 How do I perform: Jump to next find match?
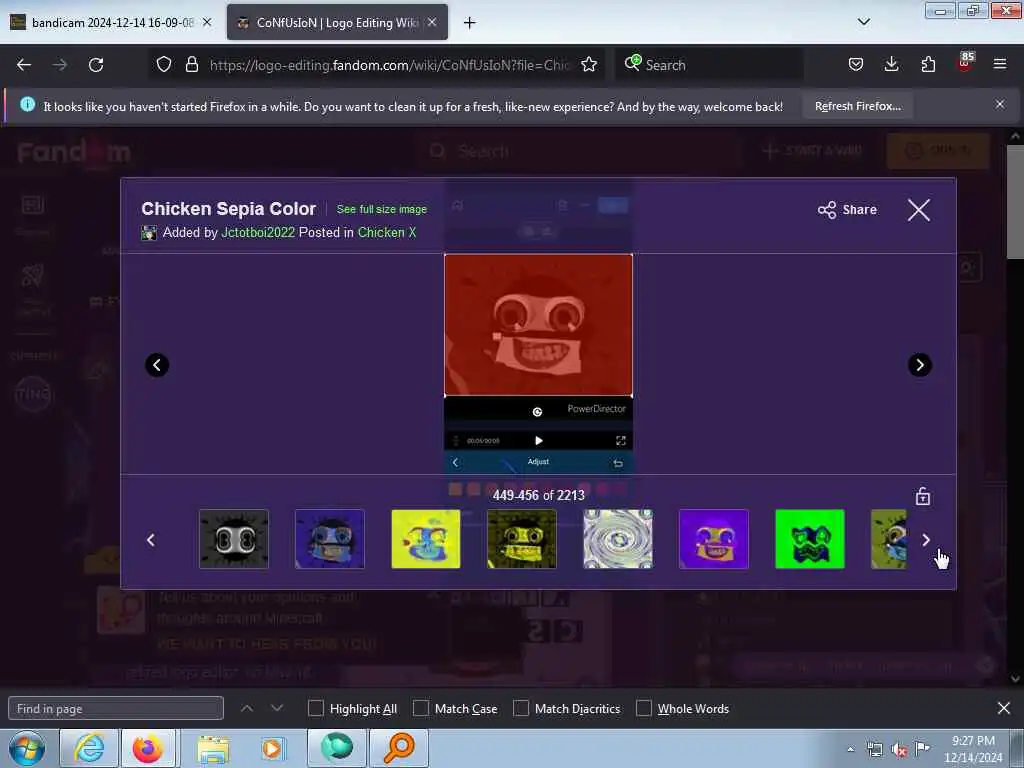277,708
